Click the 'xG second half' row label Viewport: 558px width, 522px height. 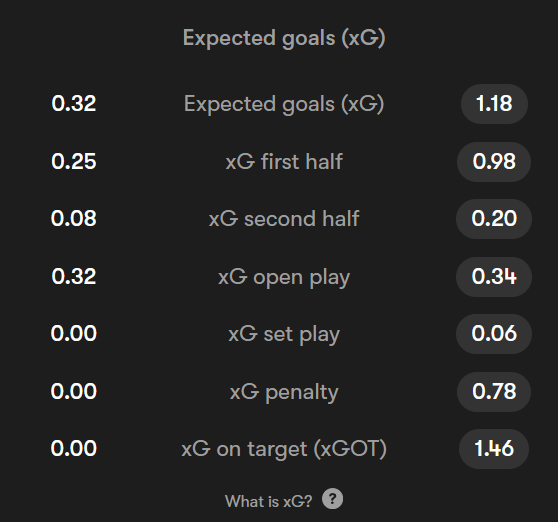click(x=284, y=218)
